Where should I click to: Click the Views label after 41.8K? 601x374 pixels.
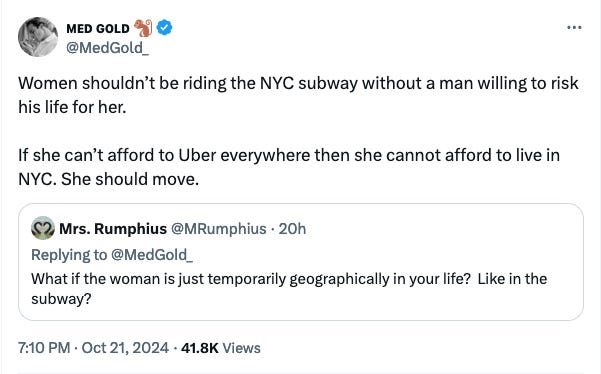pyautogui.click(x=241, y=348)
